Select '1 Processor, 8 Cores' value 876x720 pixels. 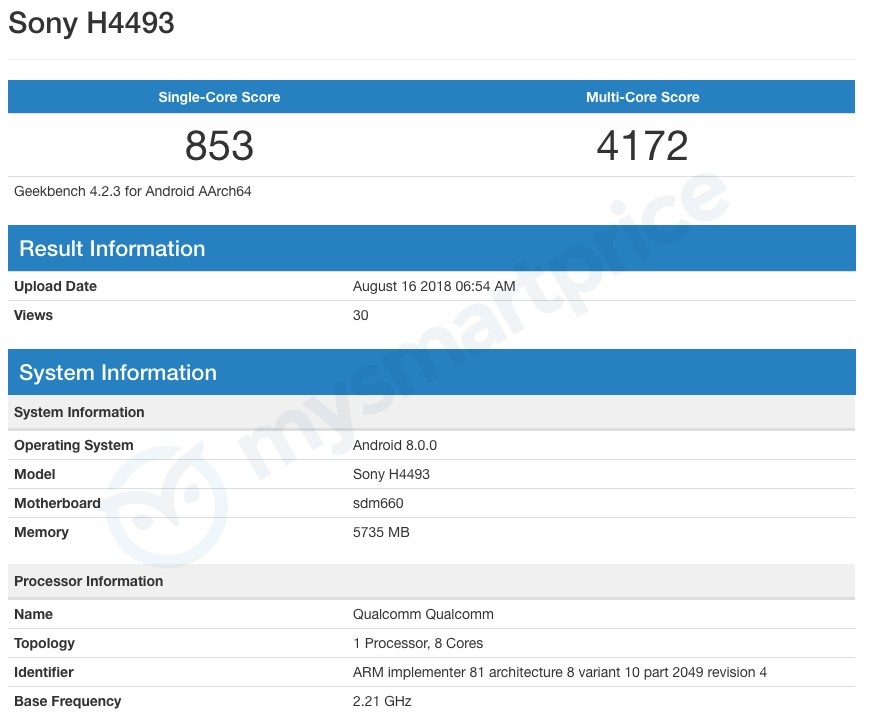pos(418,644)
